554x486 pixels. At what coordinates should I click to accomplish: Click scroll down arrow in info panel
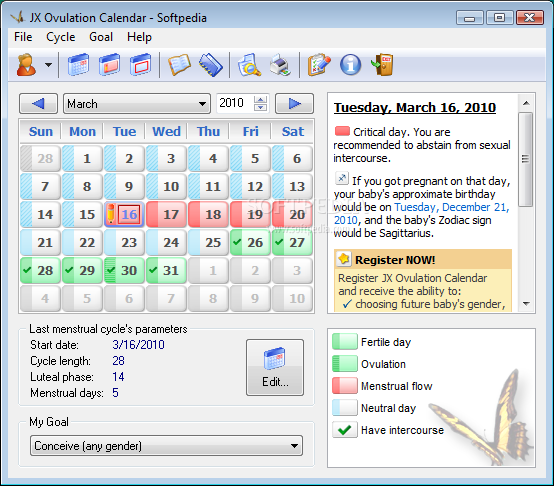pyautogui.click(x=526, y=304)
